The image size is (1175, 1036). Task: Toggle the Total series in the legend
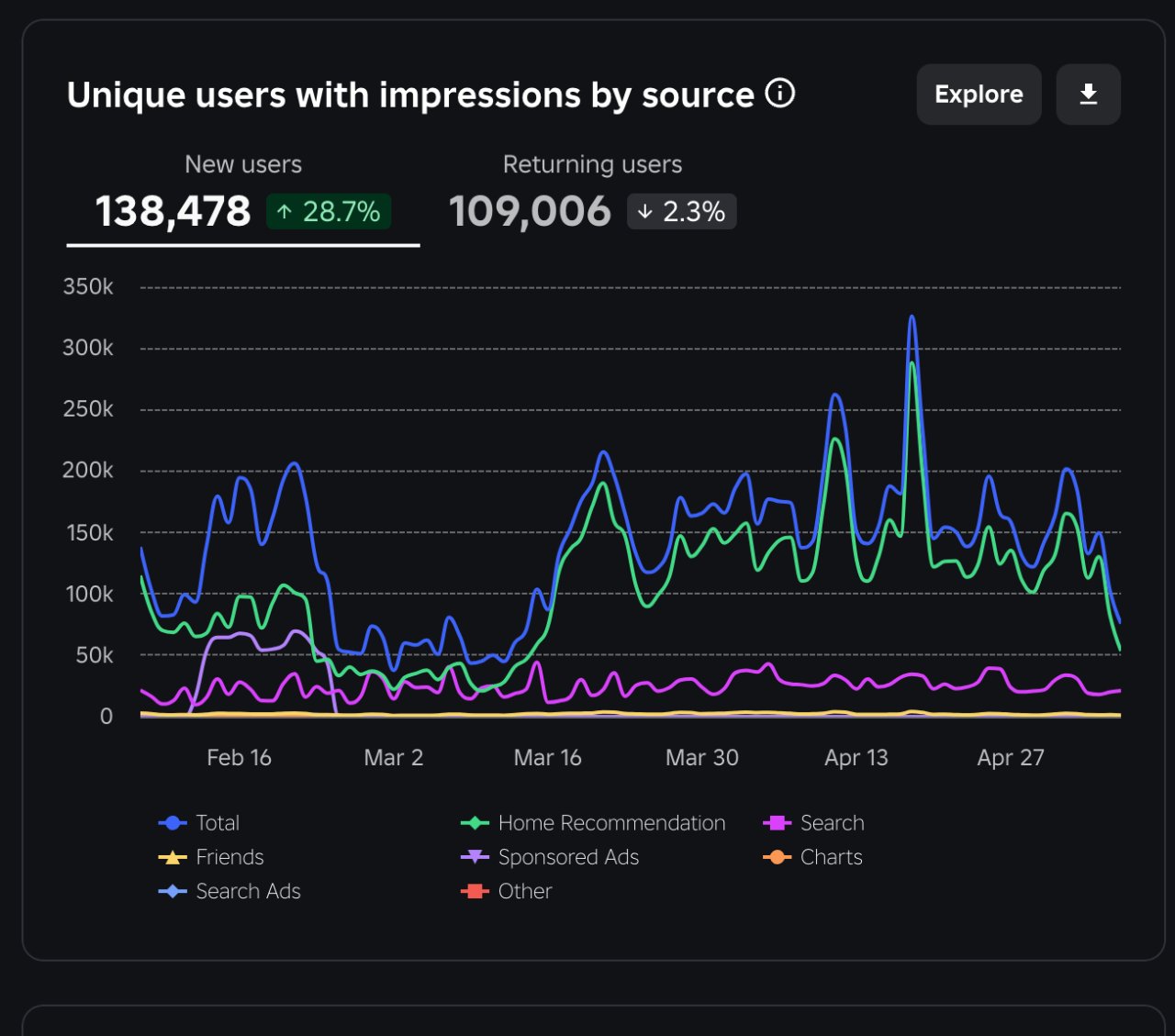click(199, 823)
